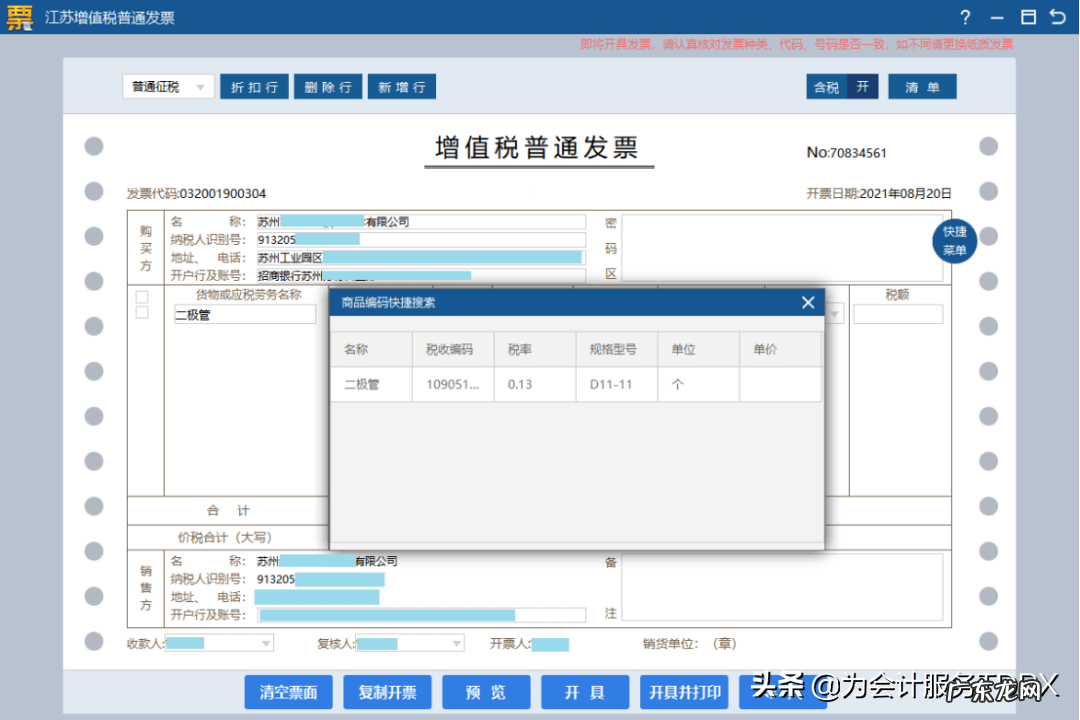The height and width of the screenshot is (720, 1080).
Task: Click the 票 app logo icon
Action: (x=19, y=17)
